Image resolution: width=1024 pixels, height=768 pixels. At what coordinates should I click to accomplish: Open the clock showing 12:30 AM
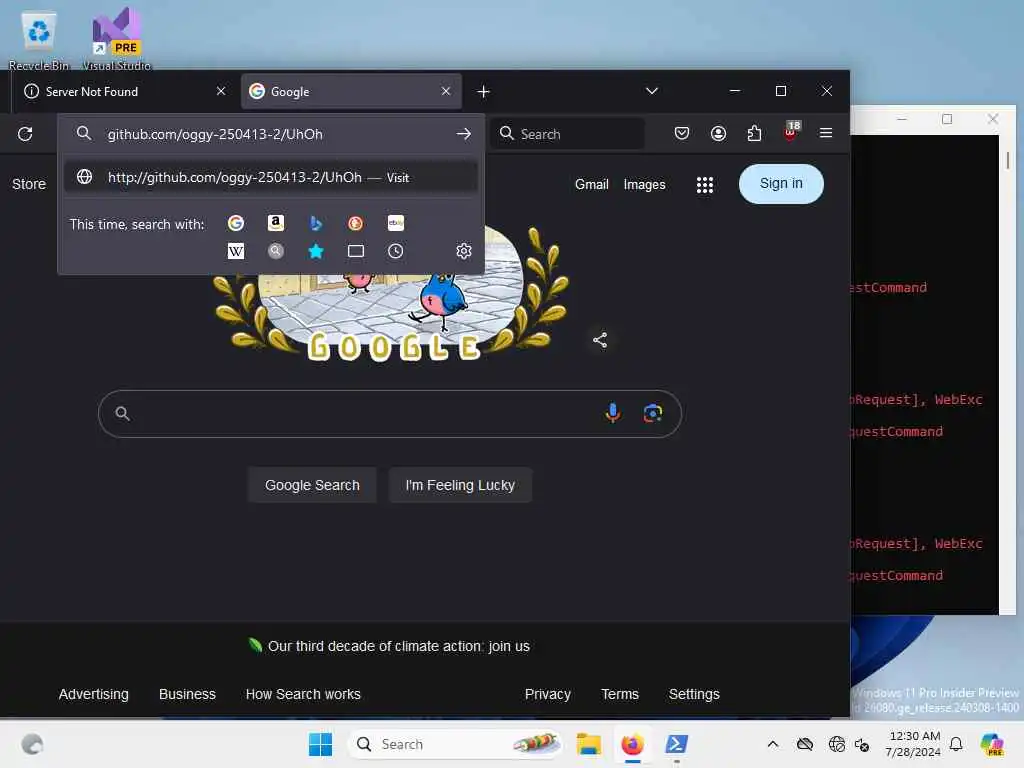913,744
